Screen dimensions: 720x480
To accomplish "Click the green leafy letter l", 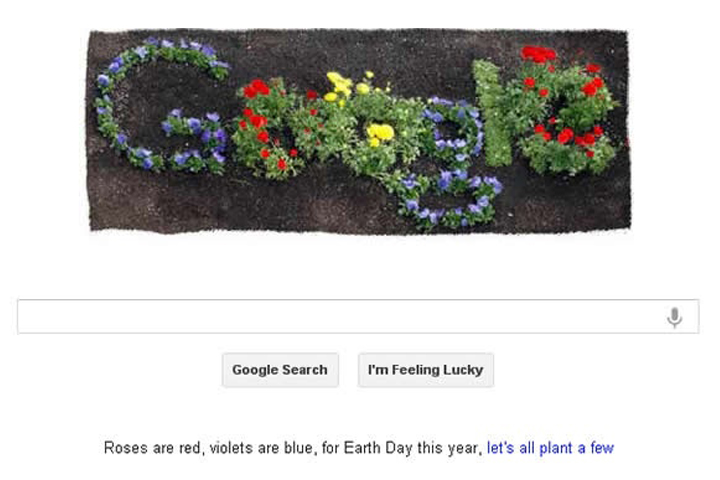I will (491, 112).
